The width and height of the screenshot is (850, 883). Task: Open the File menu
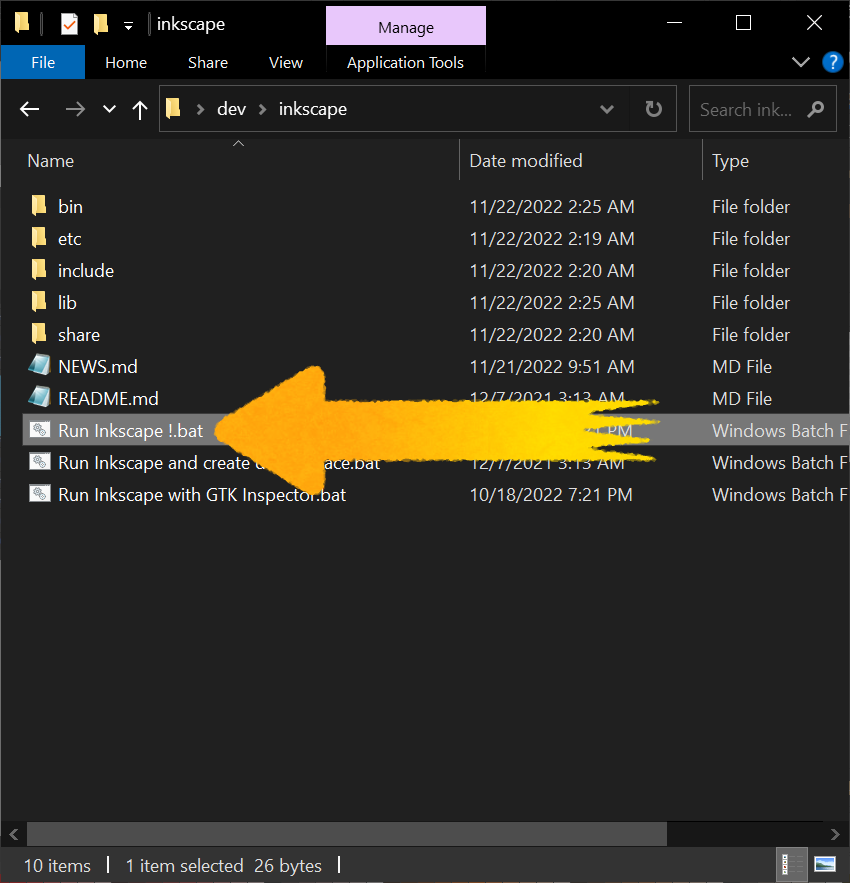43,62
